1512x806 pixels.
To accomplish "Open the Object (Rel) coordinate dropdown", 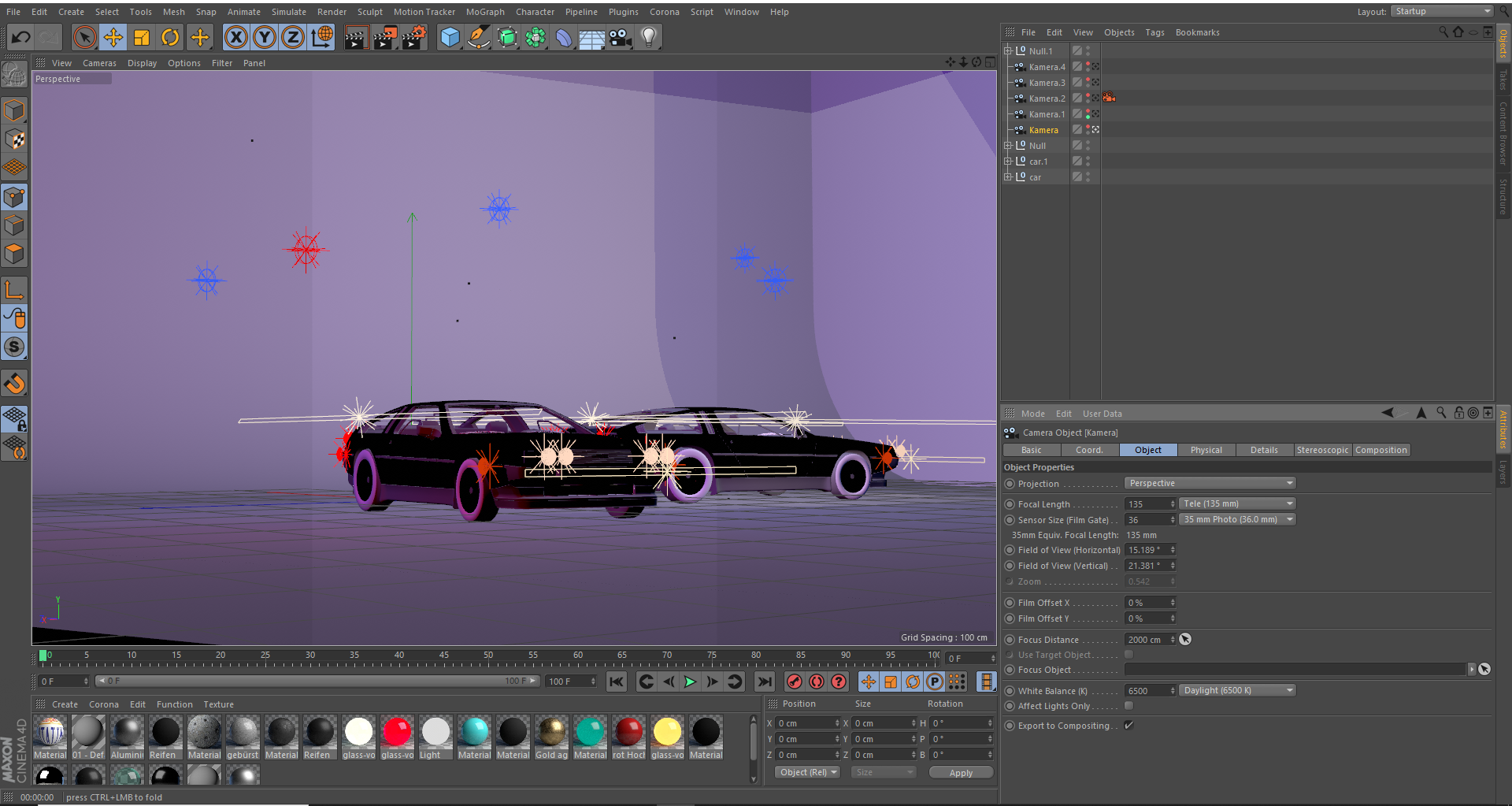I will point(808,772).
